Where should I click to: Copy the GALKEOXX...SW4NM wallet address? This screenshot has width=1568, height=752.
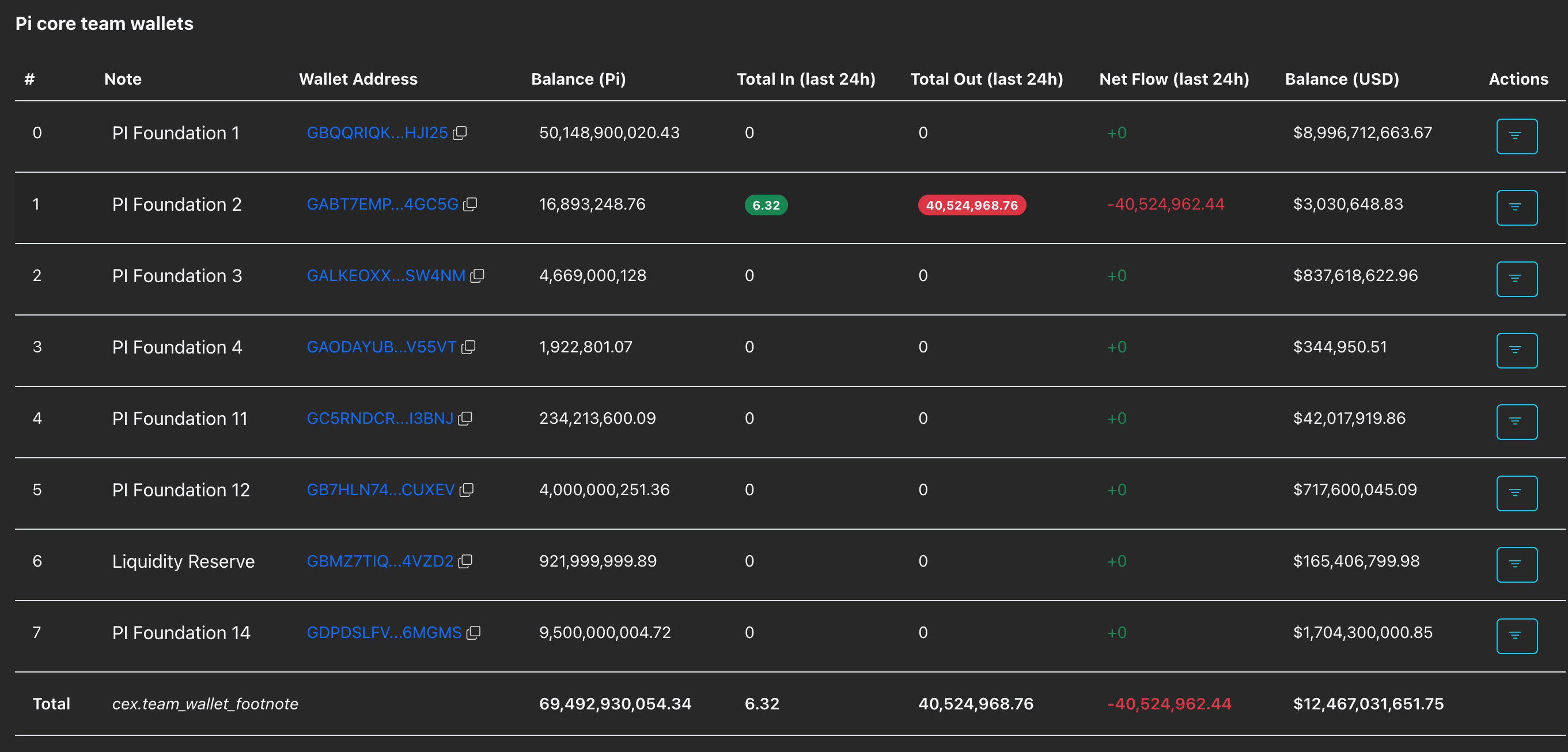point(477,276)
